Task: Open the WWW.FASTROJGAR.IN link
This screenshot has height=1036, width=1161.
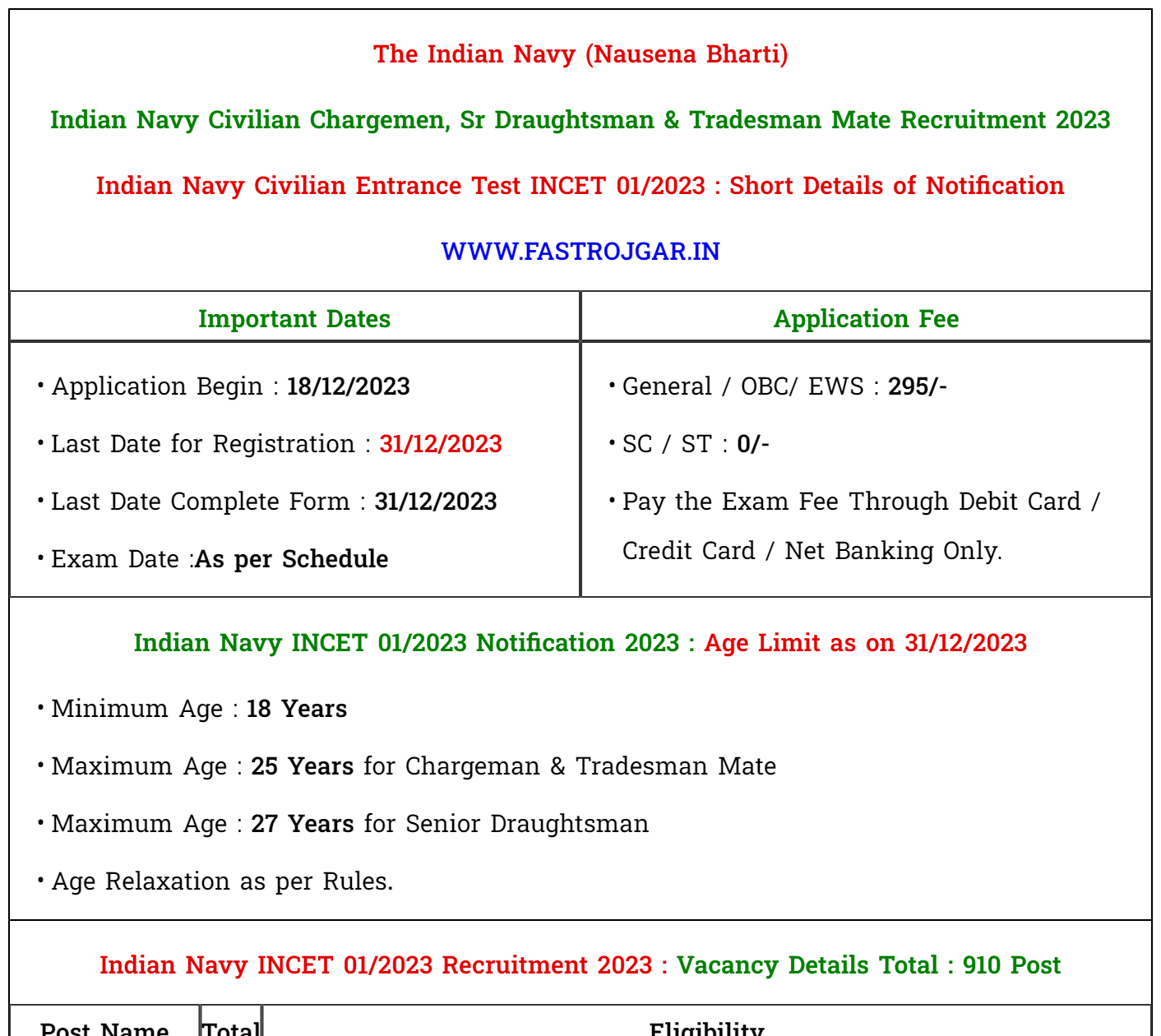Action: [580, 252]
